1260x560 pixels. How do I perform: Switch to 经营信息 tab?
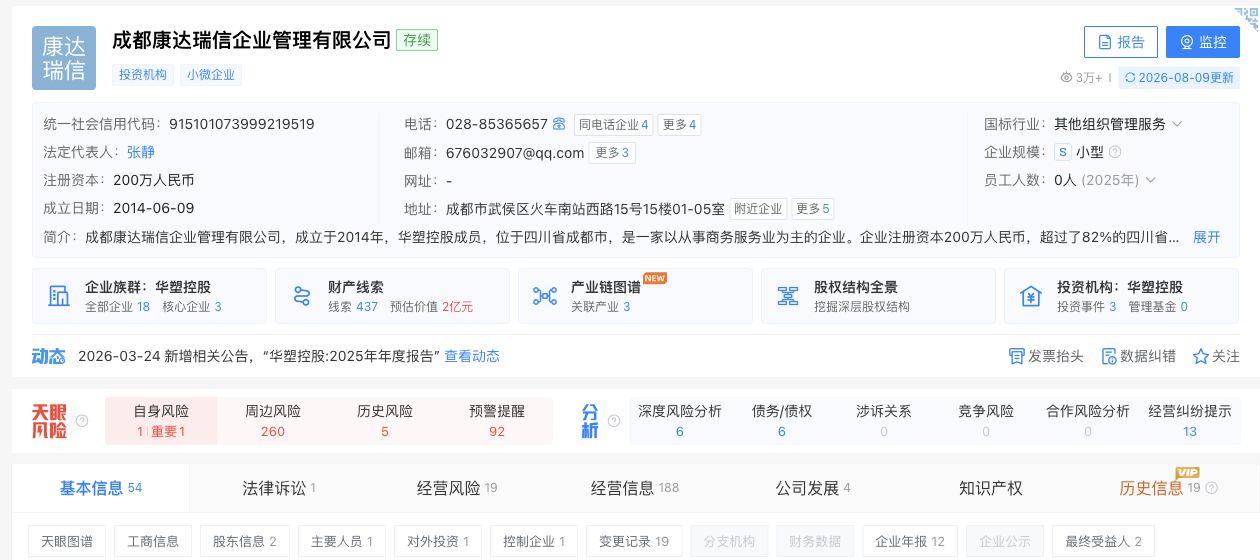point(635,488)
